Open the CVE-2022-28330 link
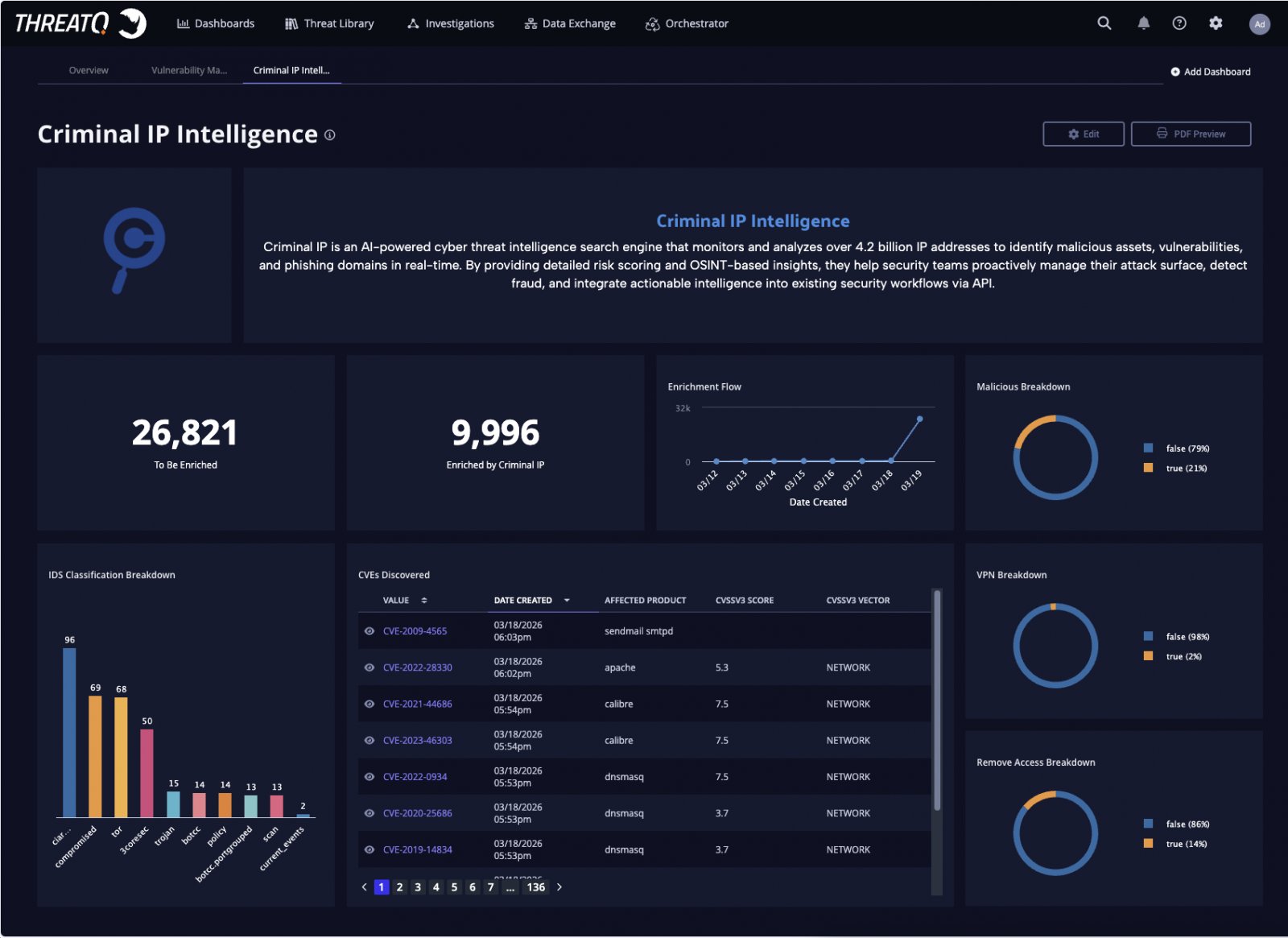Screen dimensions: 1288x938 [418, 667]
